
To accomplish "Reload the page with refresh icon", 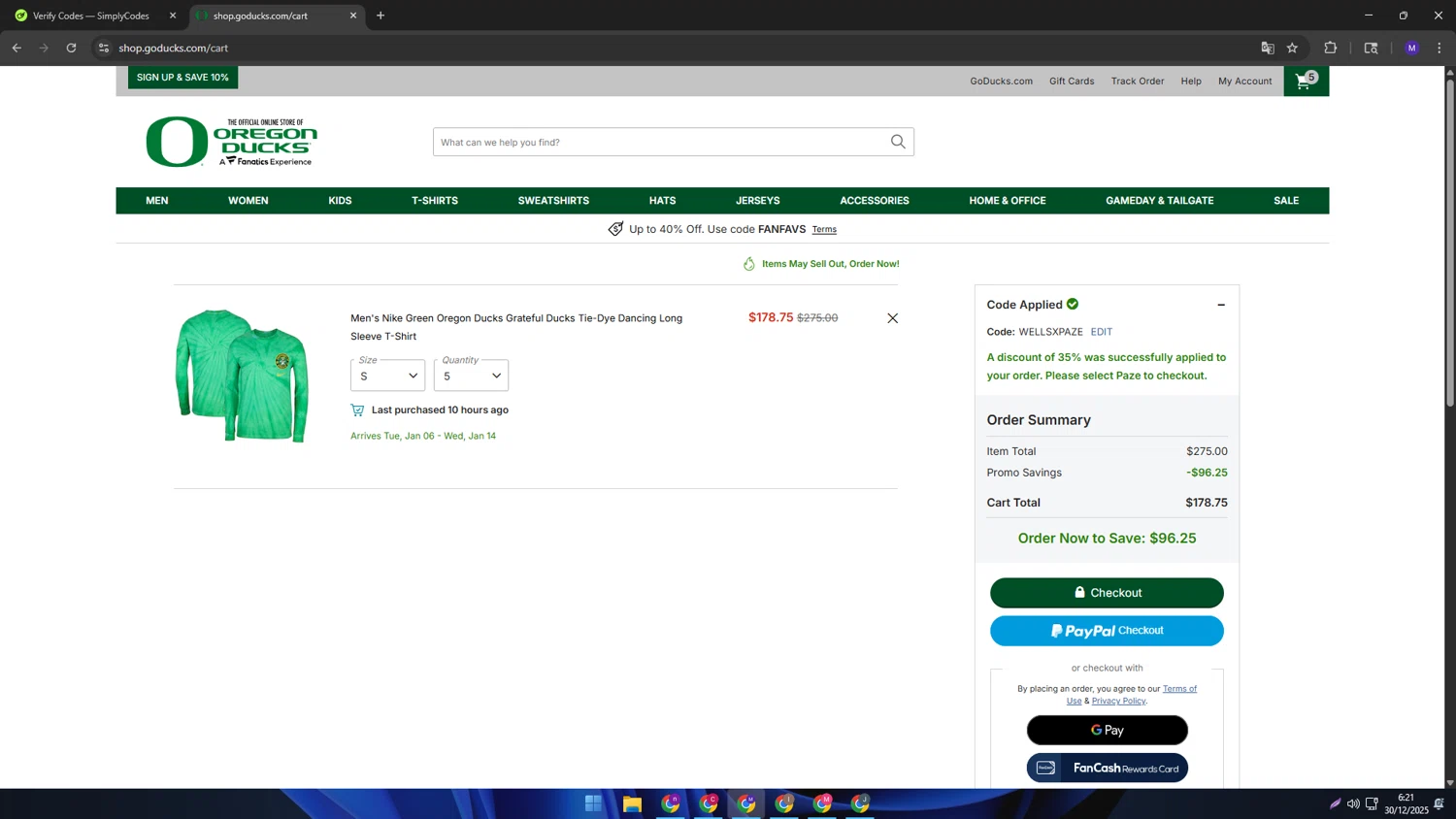I will [71, 48].
